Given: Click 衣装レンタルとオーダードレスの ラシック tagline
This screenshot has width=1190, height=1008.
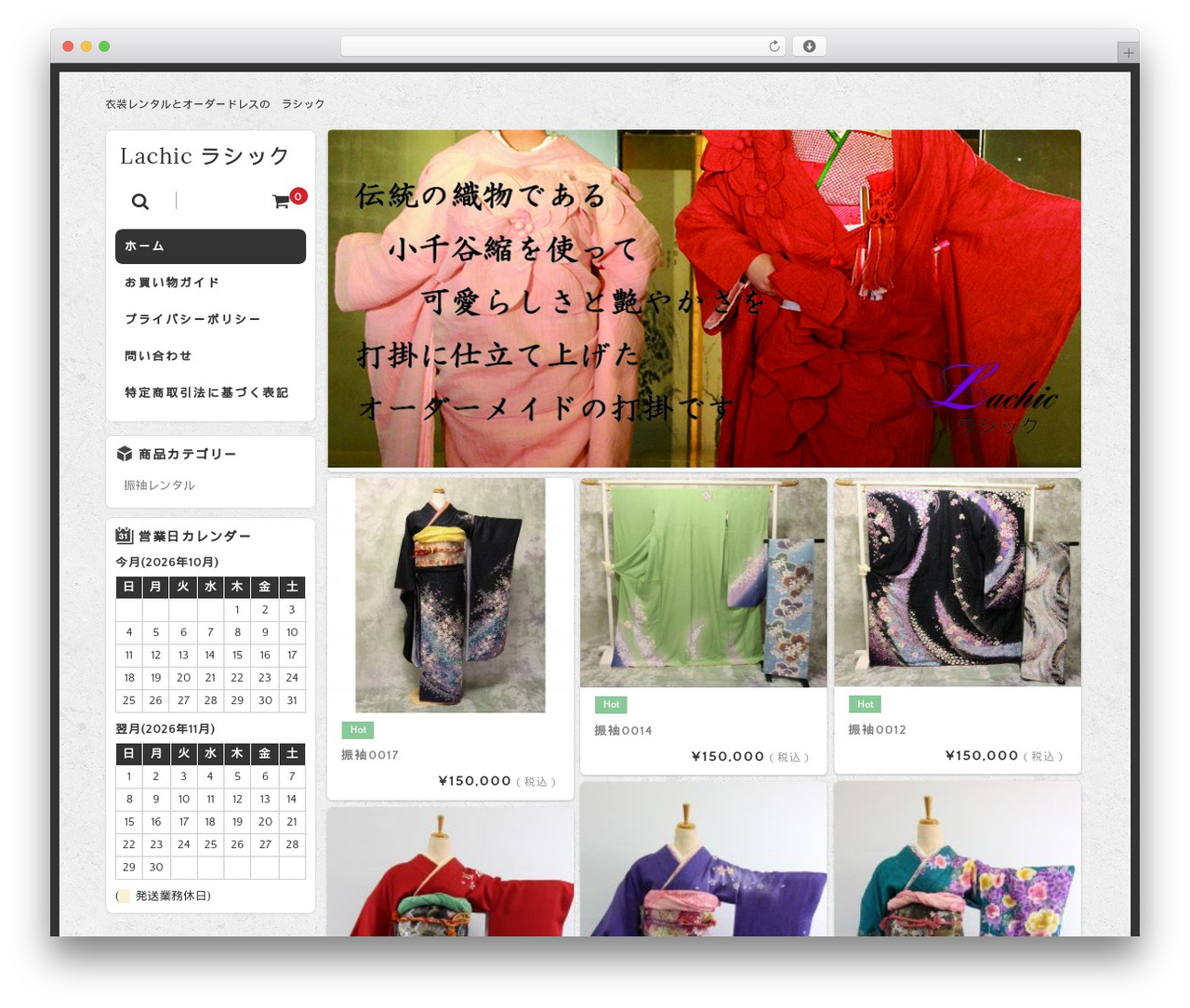Looking at the screenshot, I should (x=215, y=104).
